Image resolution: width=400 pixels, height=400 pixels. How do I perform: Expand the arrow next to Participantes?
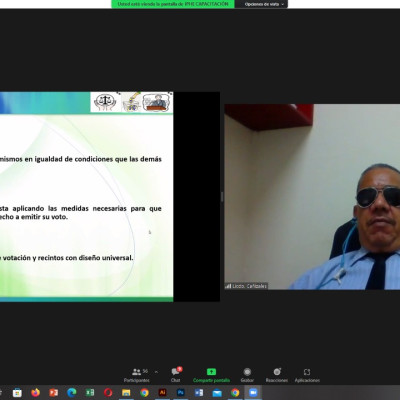(156, 372)
